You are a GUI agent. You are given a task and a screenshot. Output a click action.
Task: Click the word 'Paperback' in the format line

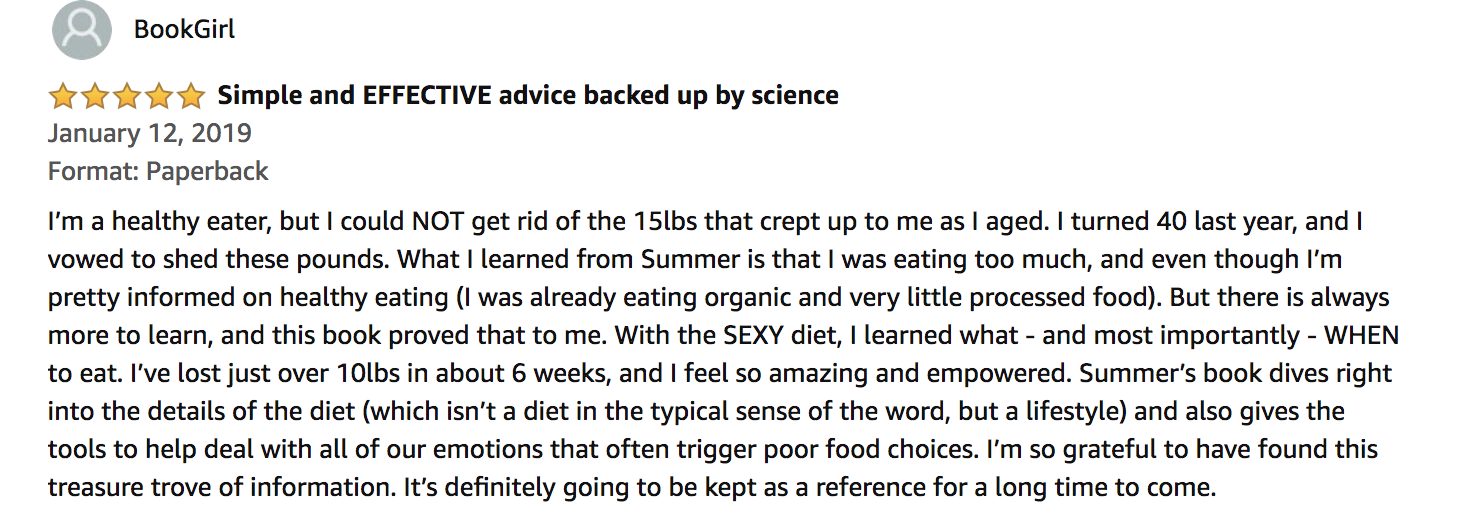click(207, 172)
